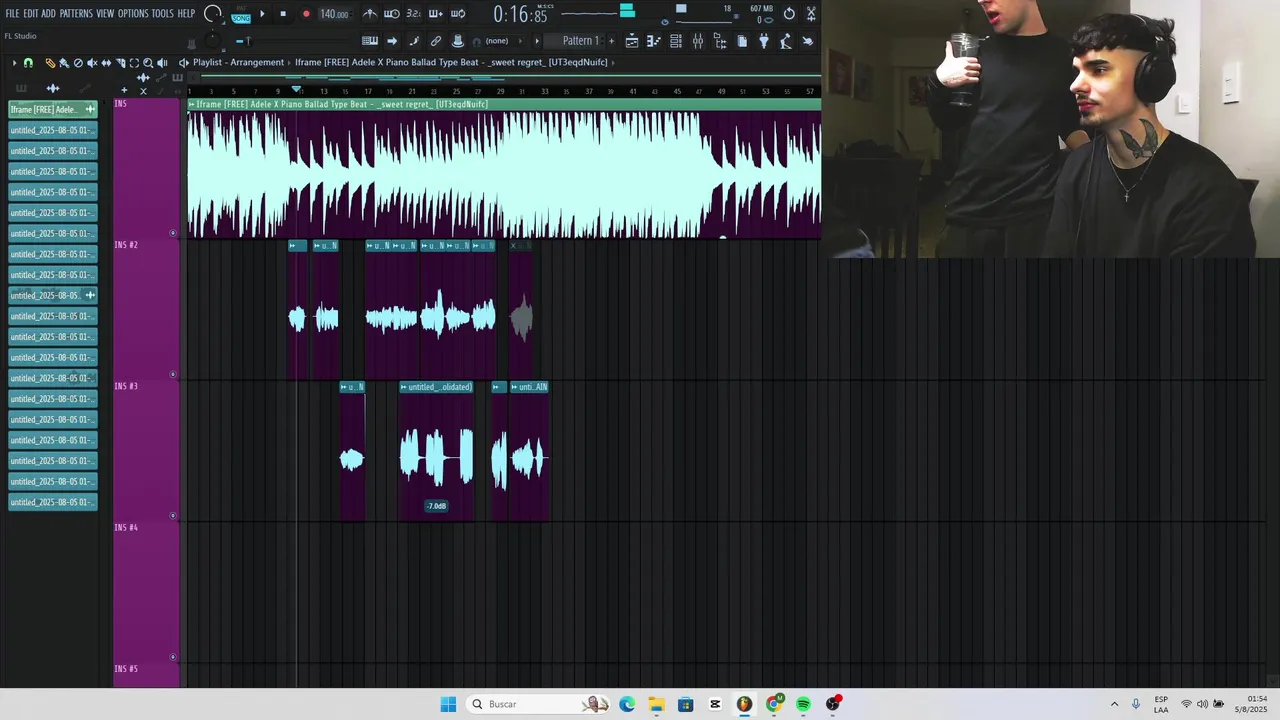Open the EDIT menu
Image resolution: width=1280 pixels, height=720 pixels.
point(30,14)
